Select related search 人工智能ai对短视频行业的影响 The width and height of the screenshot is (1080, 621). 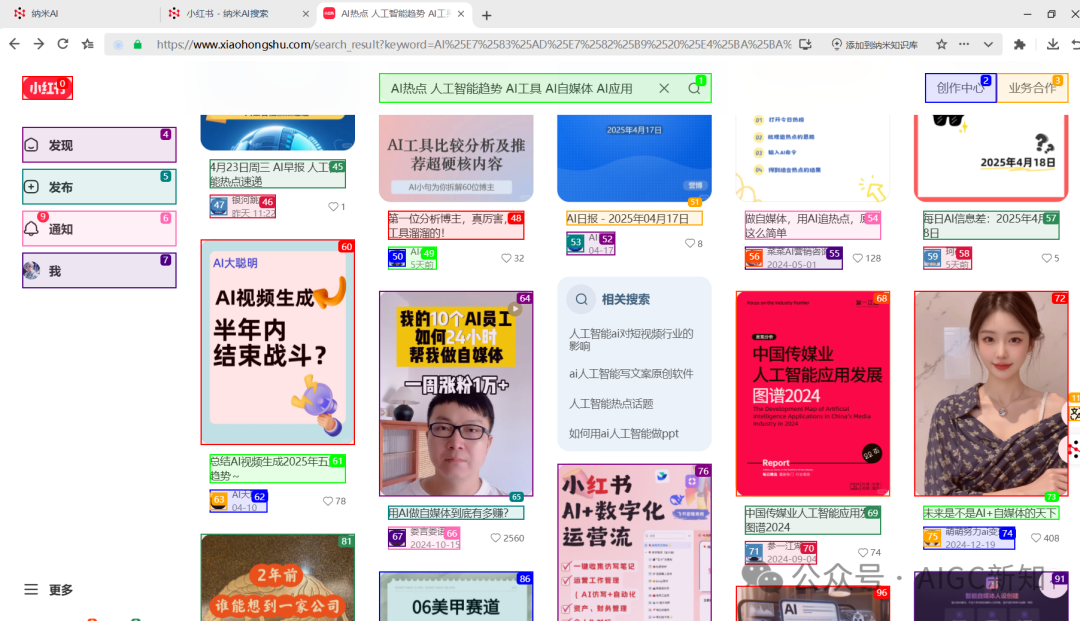[x=631, y=339]
